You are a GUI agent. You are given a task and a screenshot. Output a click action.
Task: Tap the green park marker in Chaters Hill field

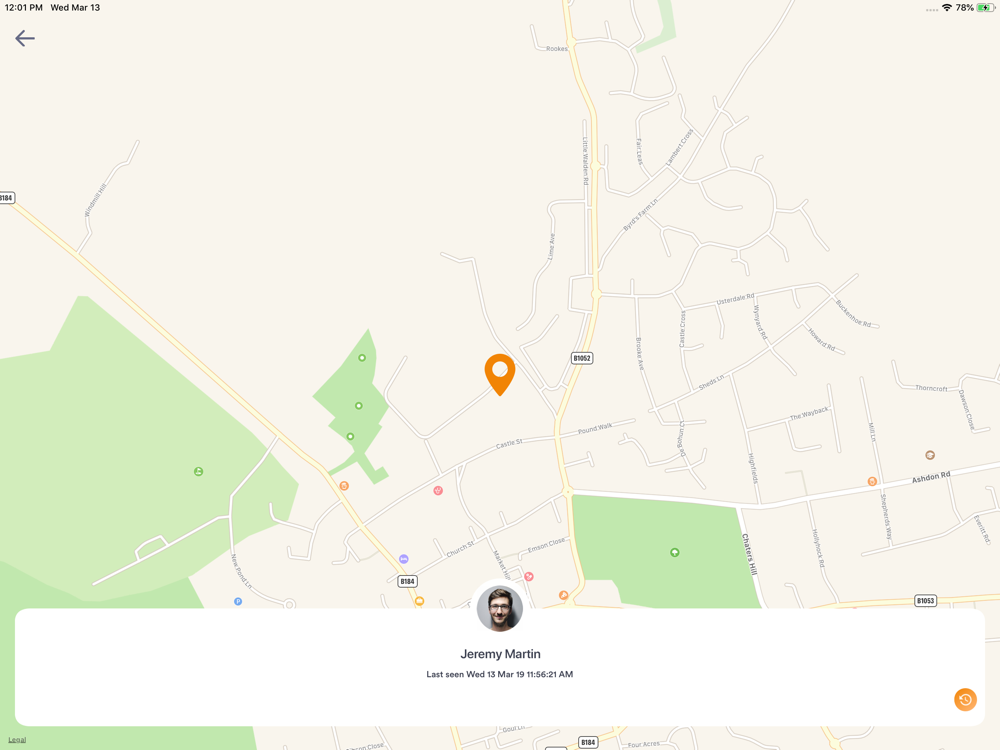point(675,552)
